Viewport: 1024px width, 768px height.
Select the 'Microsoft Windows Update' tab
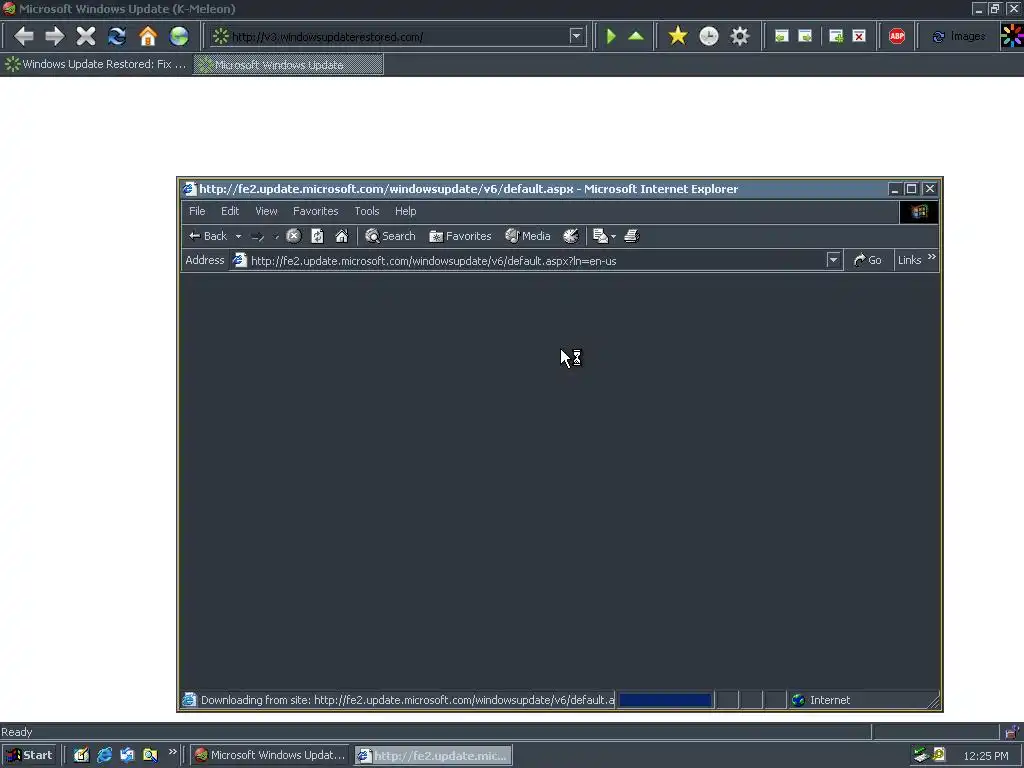tap(288, 65)
